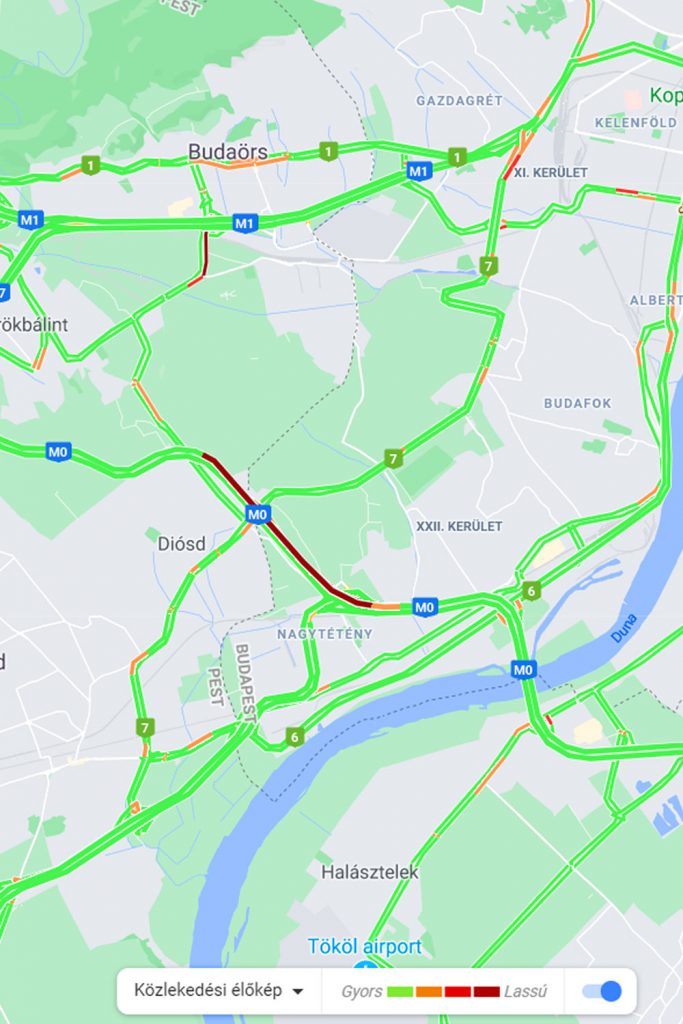683x1024 pixels.
Task: Click the Halásztelek town label
Action: click(x=369, y=872)
